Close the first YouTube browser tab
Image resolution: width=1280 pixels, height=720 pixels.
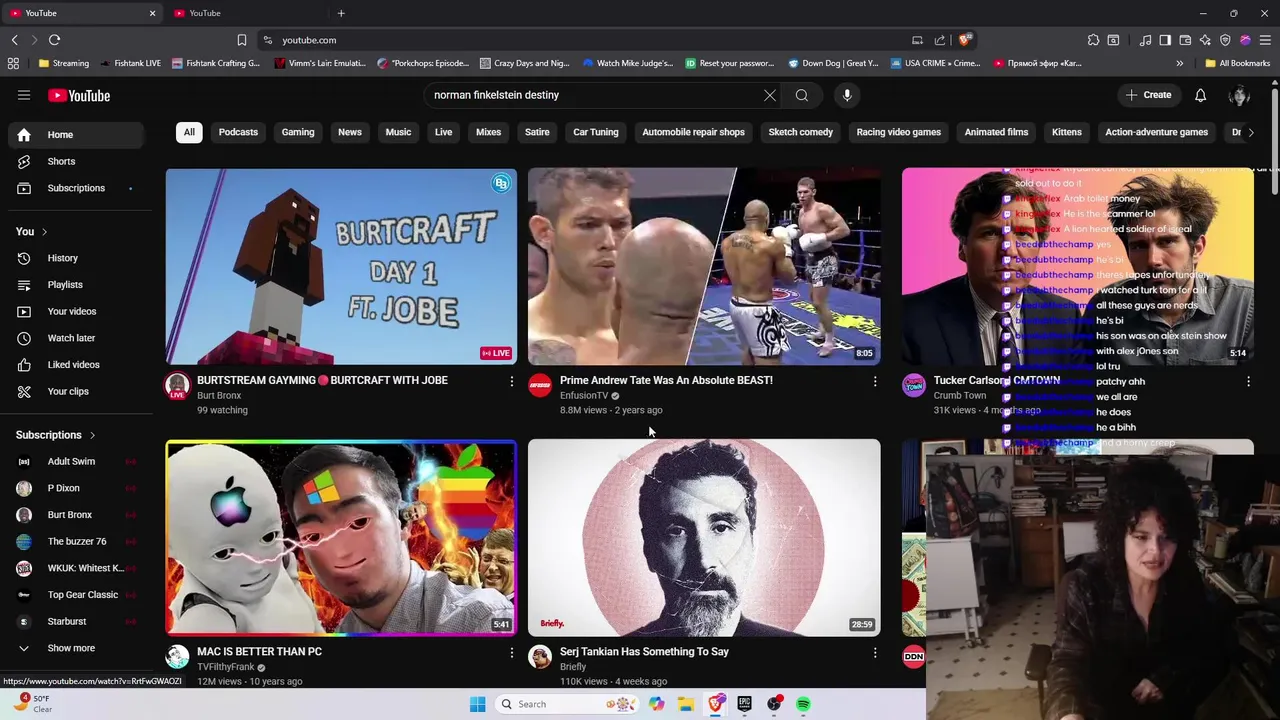(x=152, y=13)
